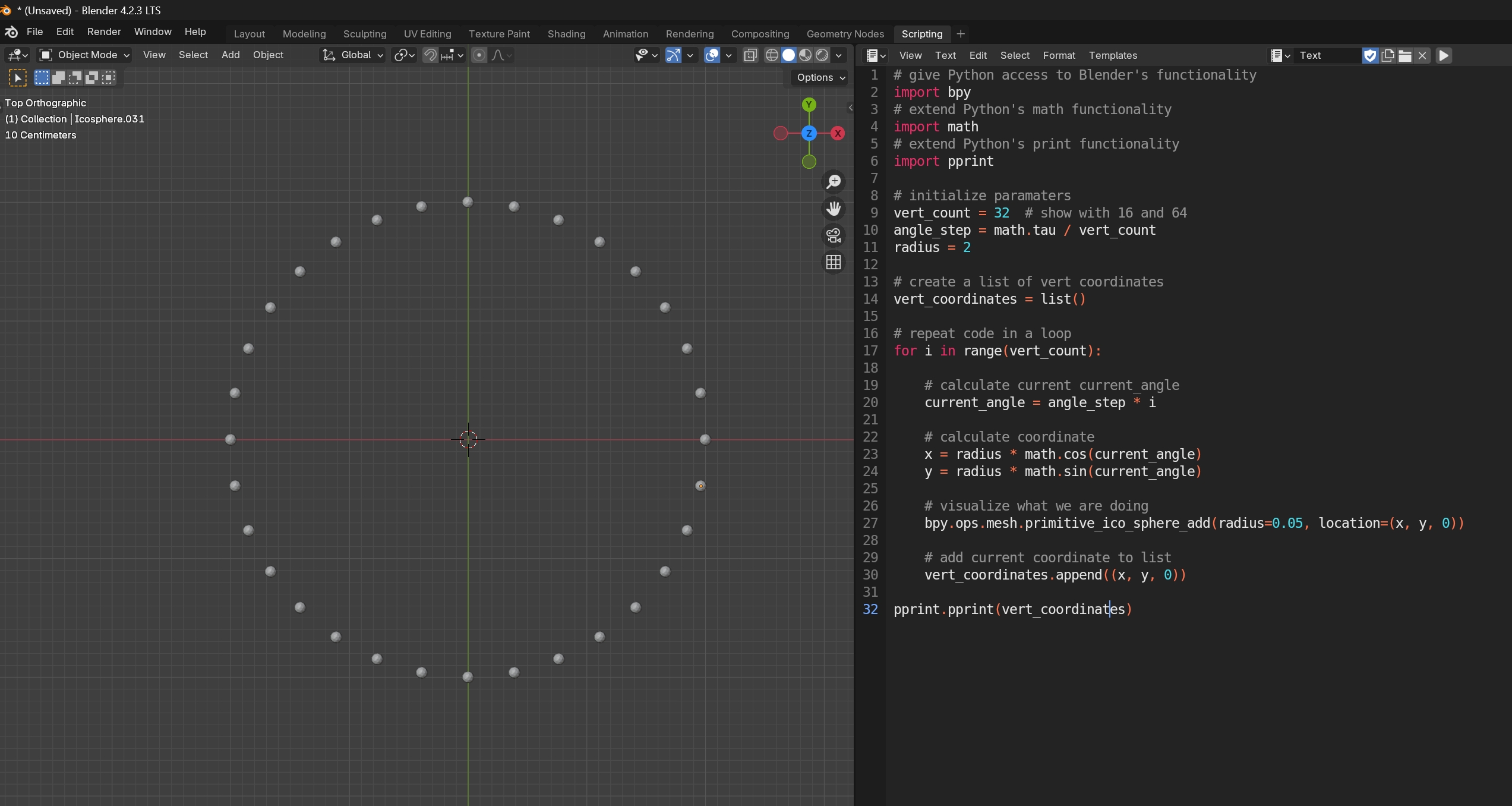
Task: Toggle fake user shield for Text
Action: [x=1370, y=55]
